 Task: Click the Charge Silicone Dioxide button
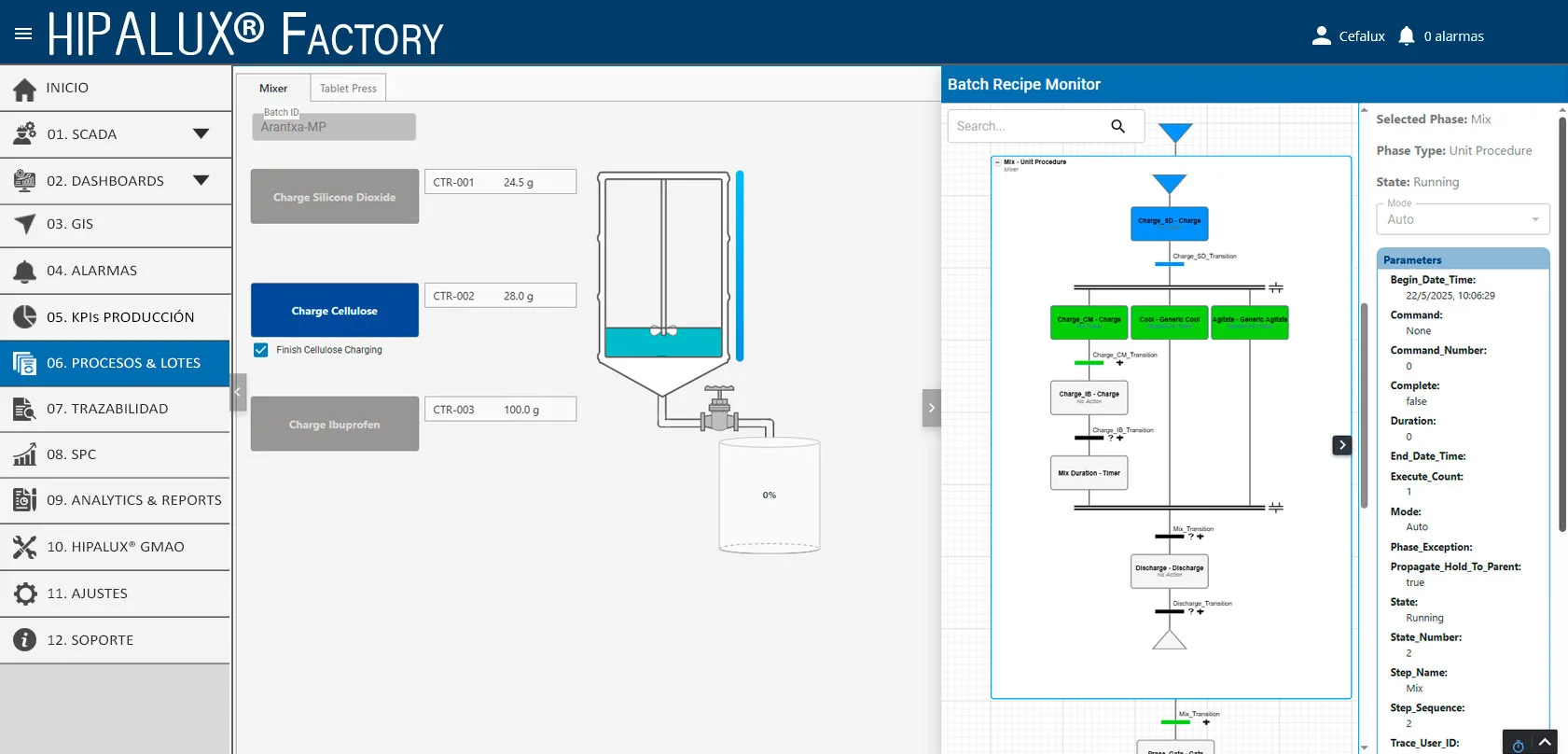click(335, 197)
